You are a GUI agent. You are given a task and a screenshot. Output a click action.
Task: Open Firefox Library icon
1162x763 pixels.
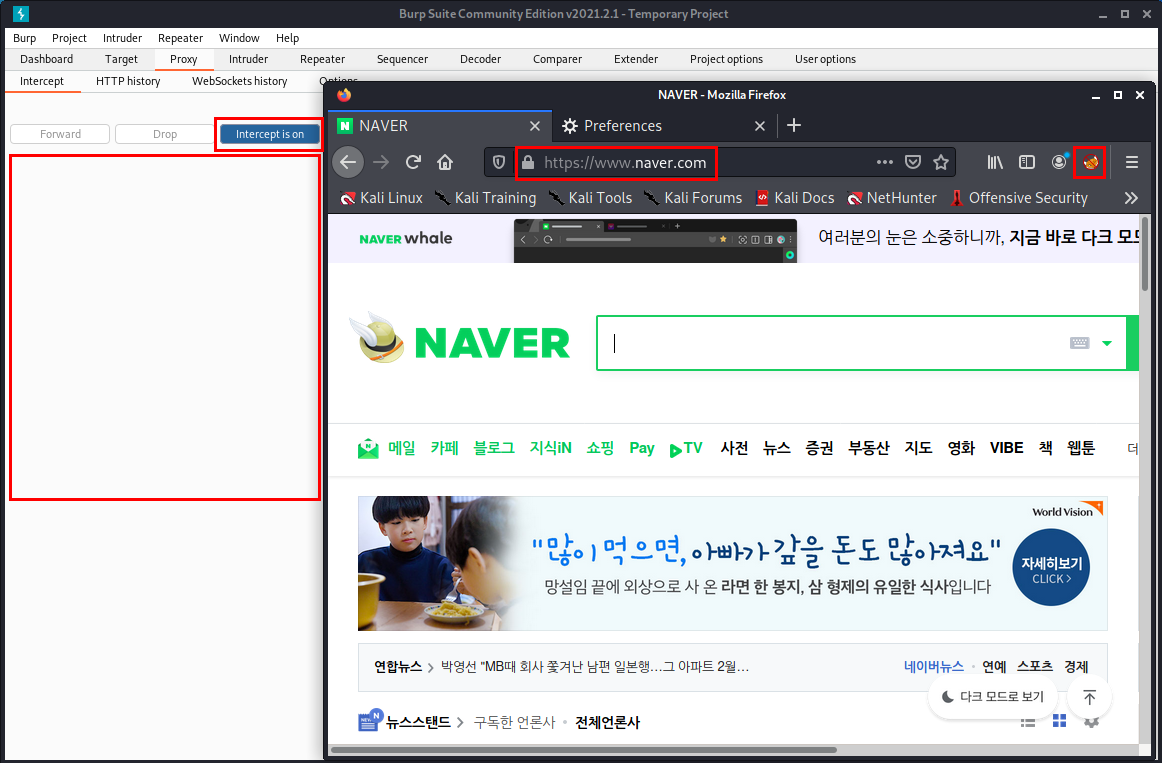click(x=995, y=162)
